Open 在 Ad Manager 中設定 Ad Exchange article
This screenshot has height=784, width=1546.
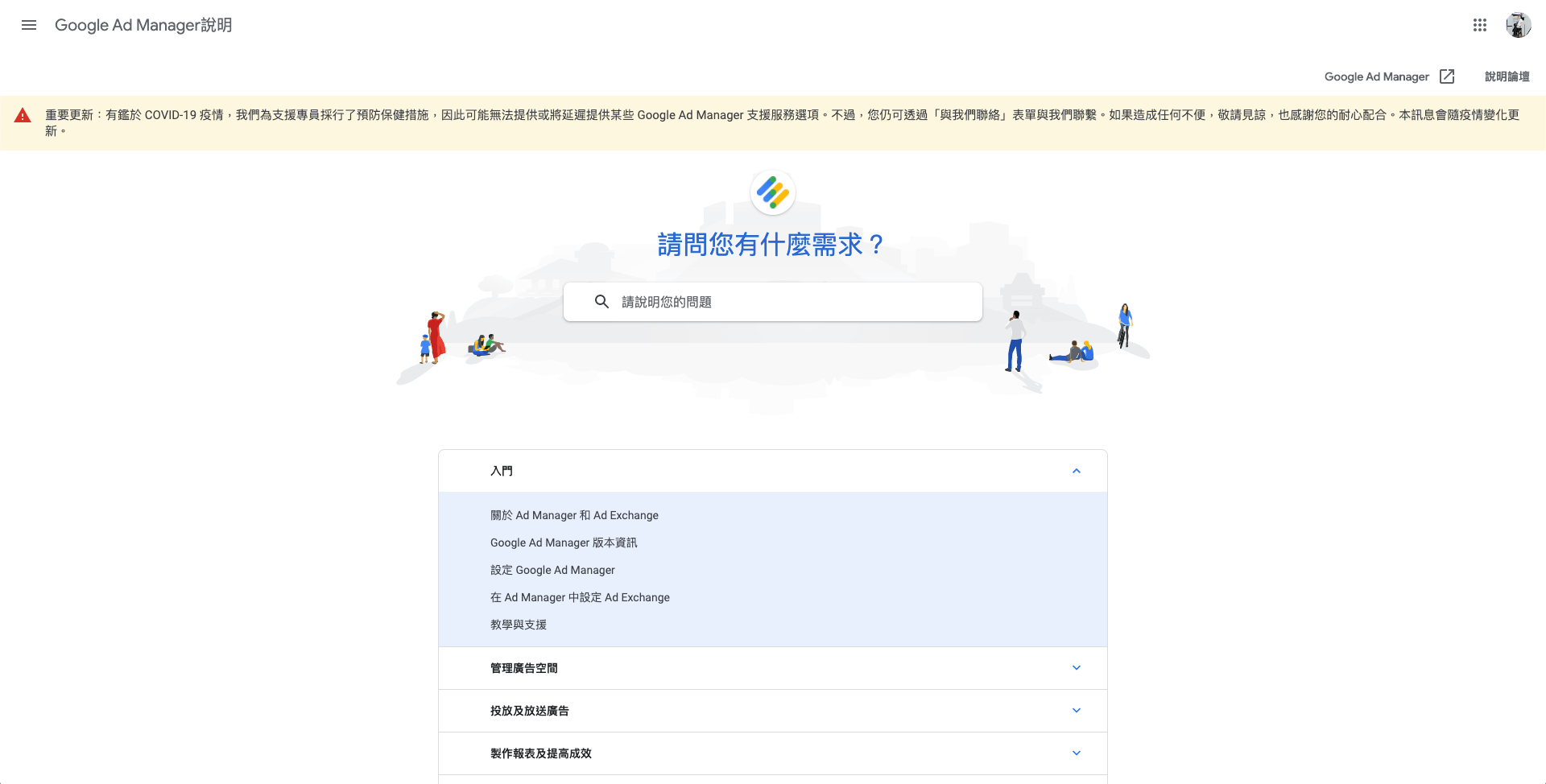pos(580,597)
